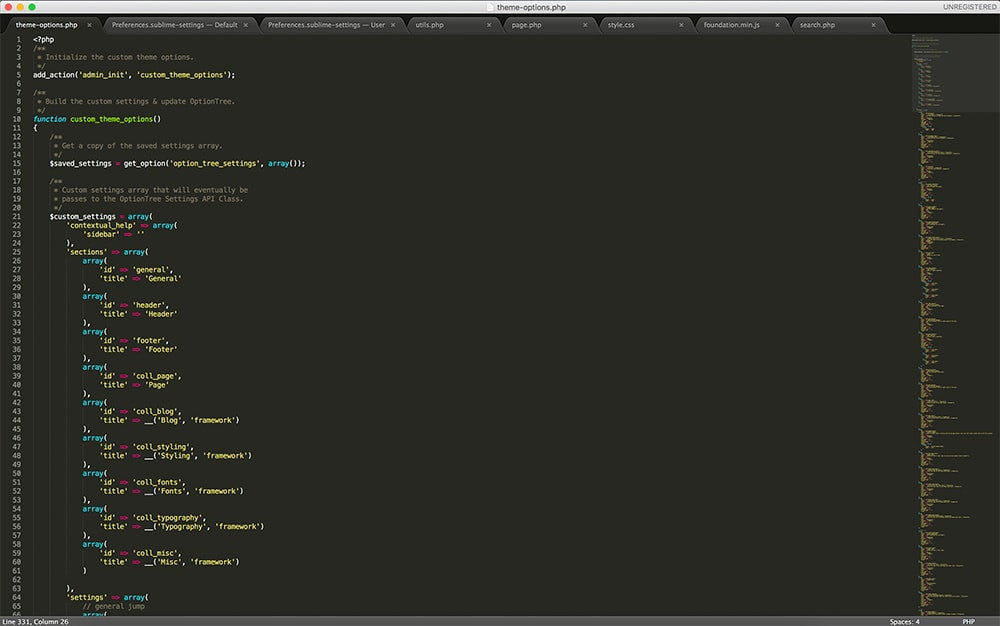Click the $saved_settings variable
Screen dimensions: 1000x626
point(80,163)
